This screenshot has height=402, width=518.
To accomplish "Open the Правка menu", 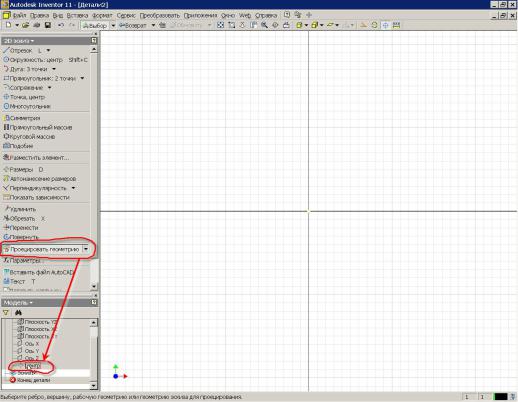I will (x=39, y=15).
